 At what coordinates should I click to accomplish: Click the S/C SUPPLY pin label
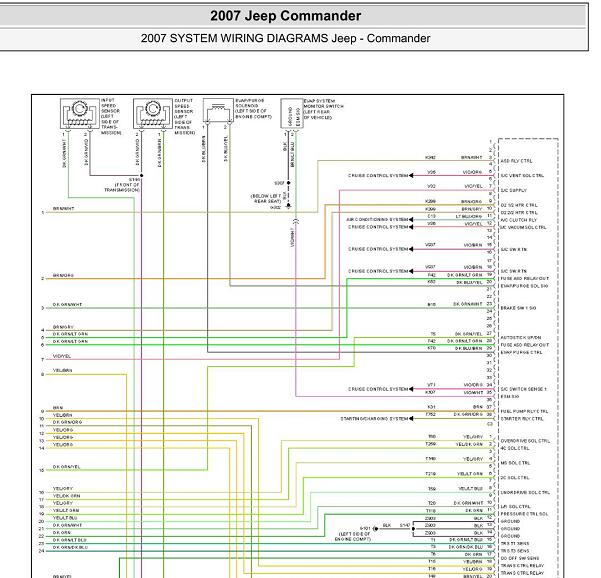514,190
